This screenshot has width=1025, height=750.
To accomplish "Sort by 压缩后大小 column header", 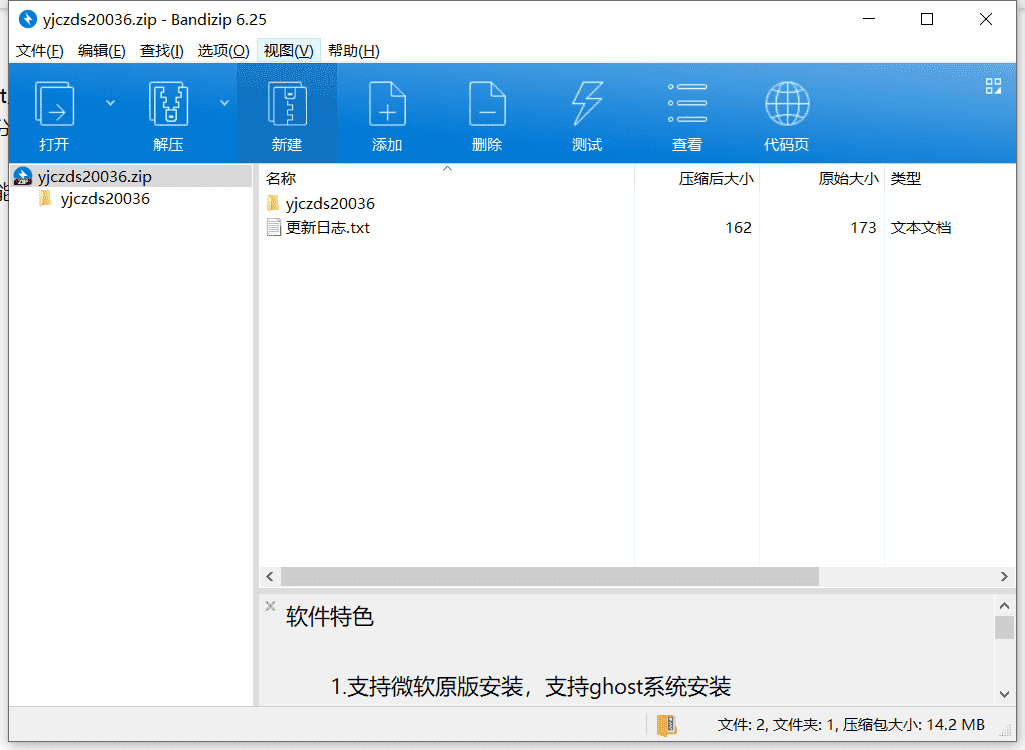I will pos(716,179).
